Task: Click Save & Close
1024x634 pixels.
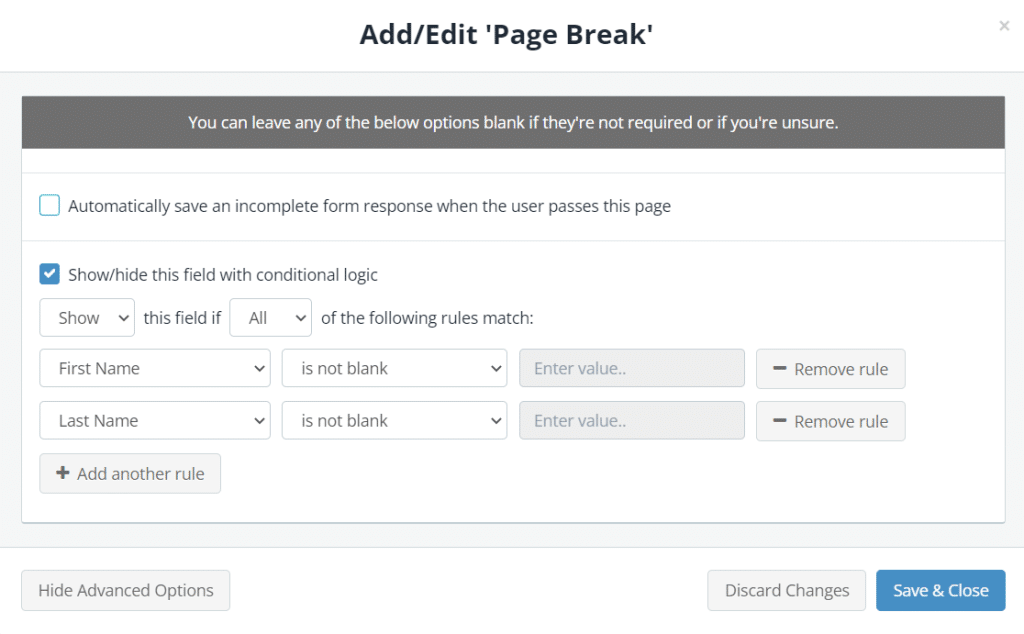Action: tap(940, 590)
